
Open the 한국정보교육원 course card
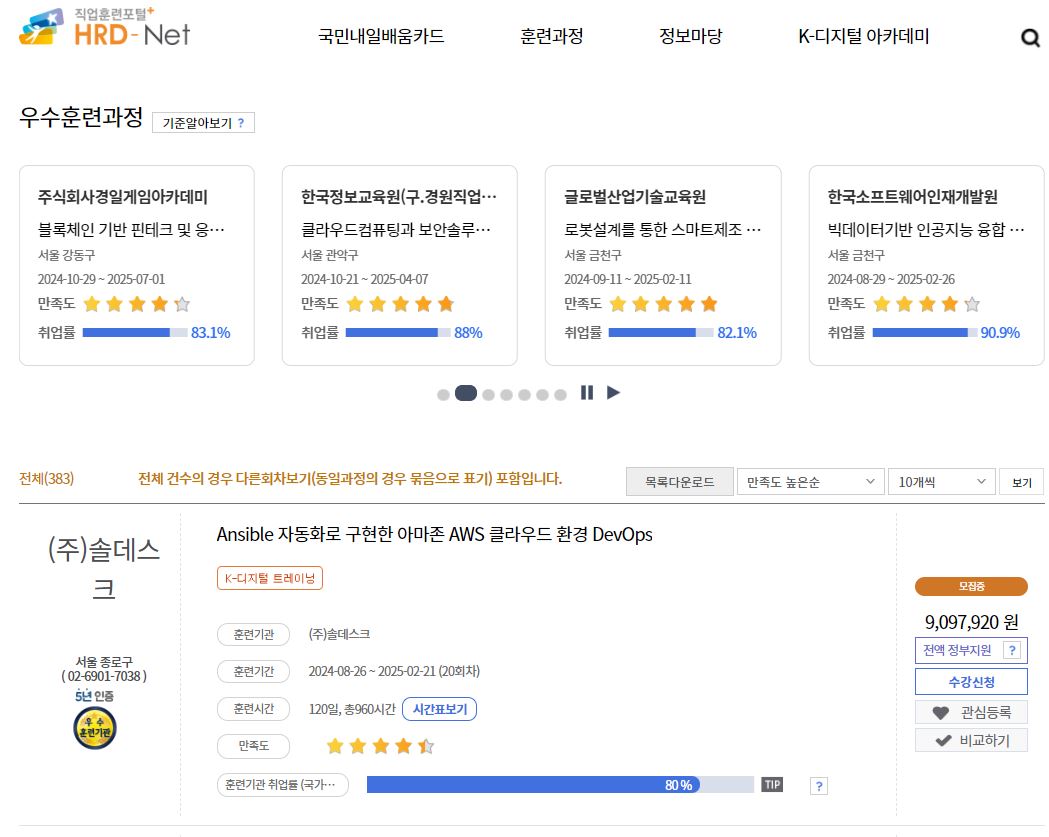tap(399, 266)
